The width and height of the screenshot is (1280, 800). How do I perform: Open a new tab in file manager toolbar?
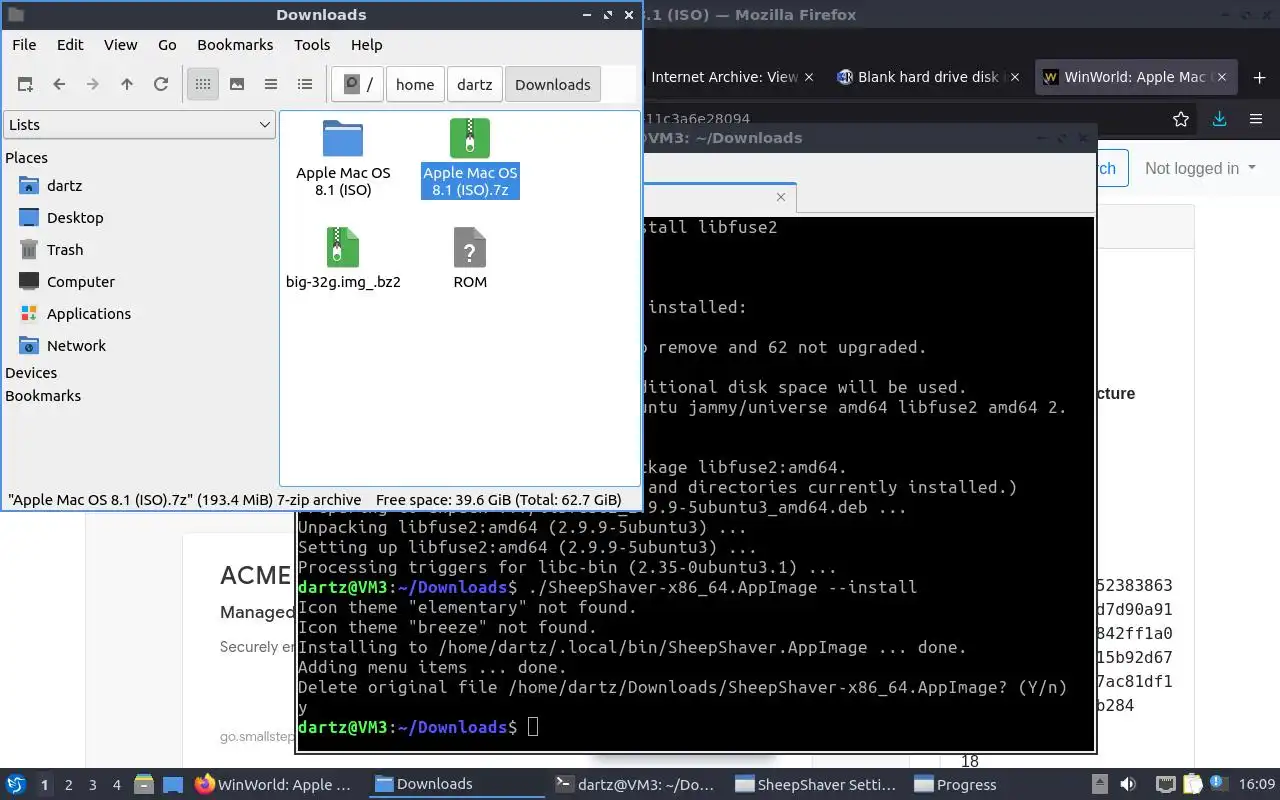pos(25,84)
